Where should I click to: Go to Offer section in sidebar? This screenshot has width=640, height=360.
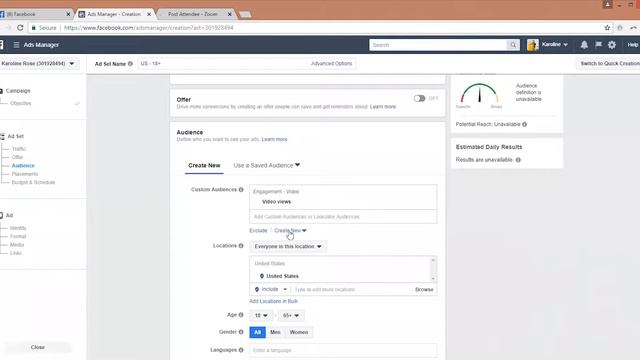[x=17, y=157]
